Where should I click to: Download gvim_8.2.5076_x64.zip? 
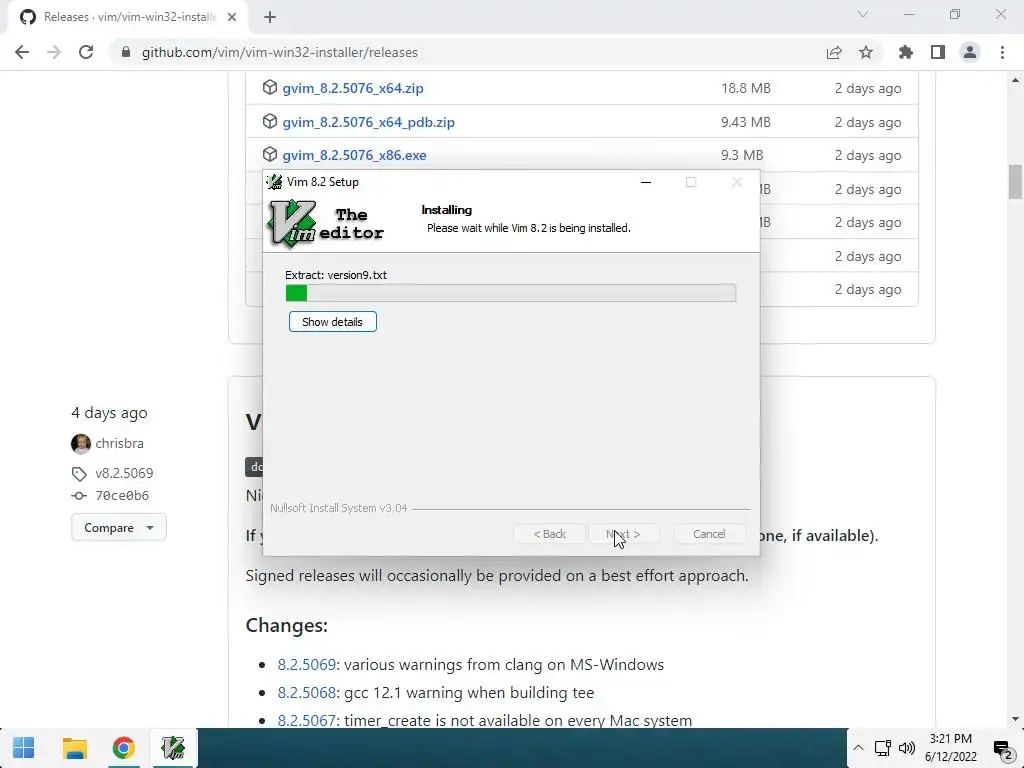point(353,88)
